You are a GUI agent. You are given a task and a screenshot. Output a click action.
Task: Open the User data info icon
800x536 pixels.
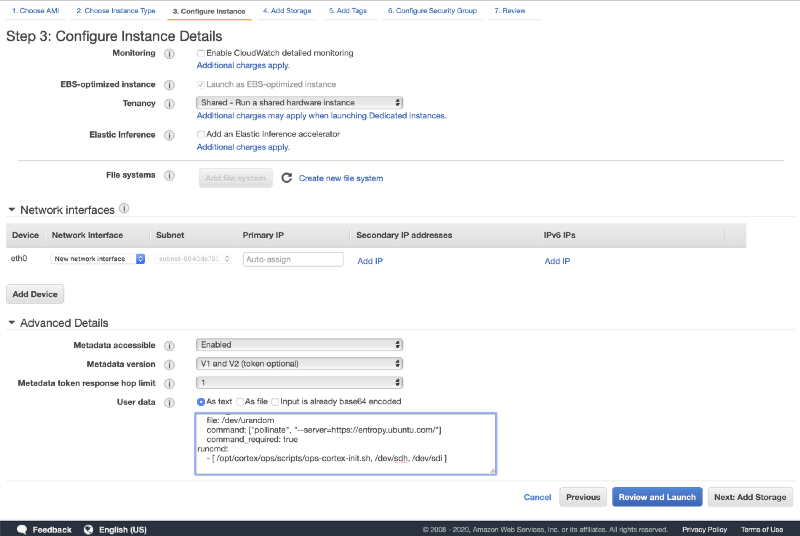coord(169,402)
